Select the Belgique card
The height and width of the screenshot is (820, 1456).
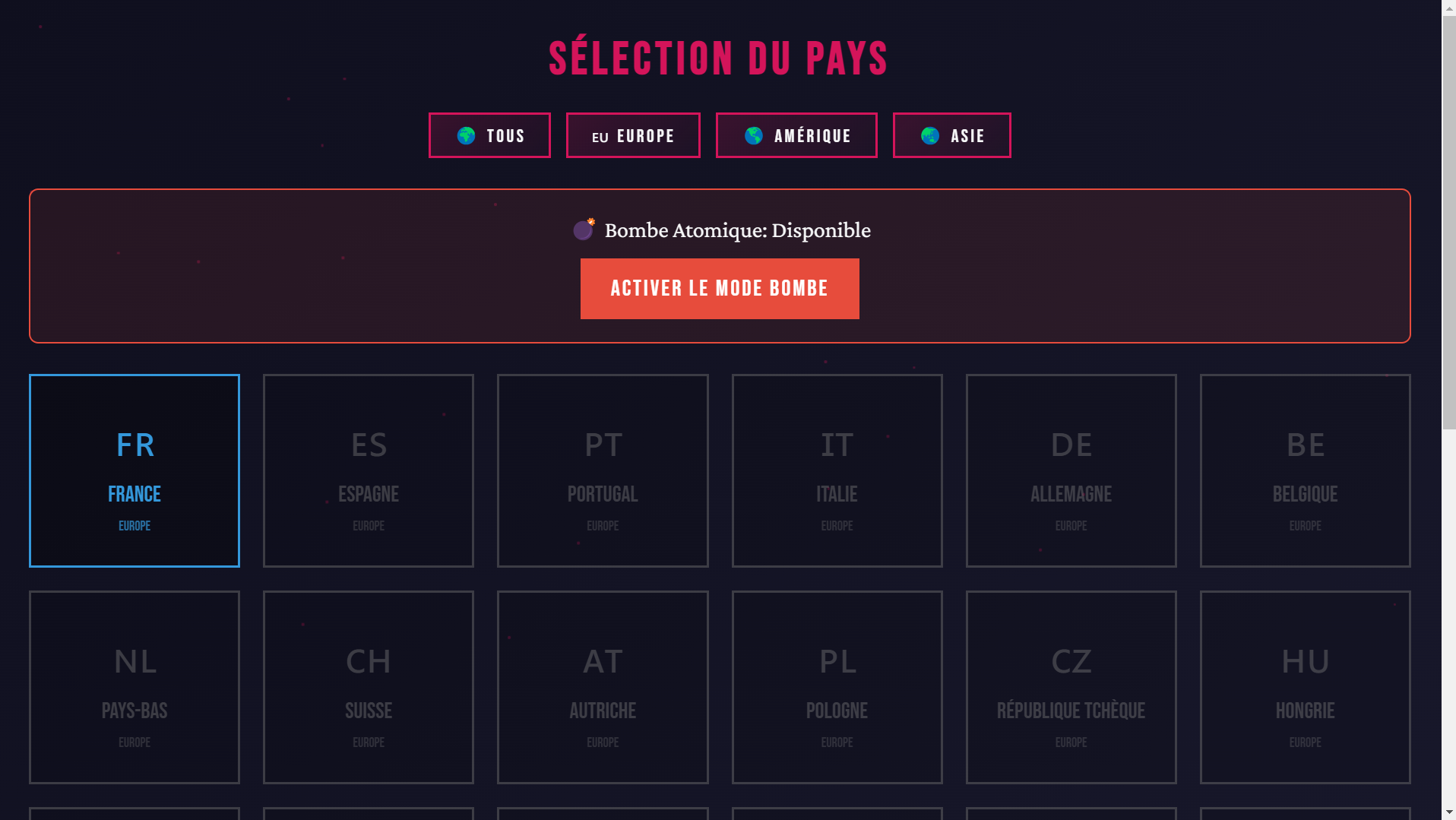1305,470
